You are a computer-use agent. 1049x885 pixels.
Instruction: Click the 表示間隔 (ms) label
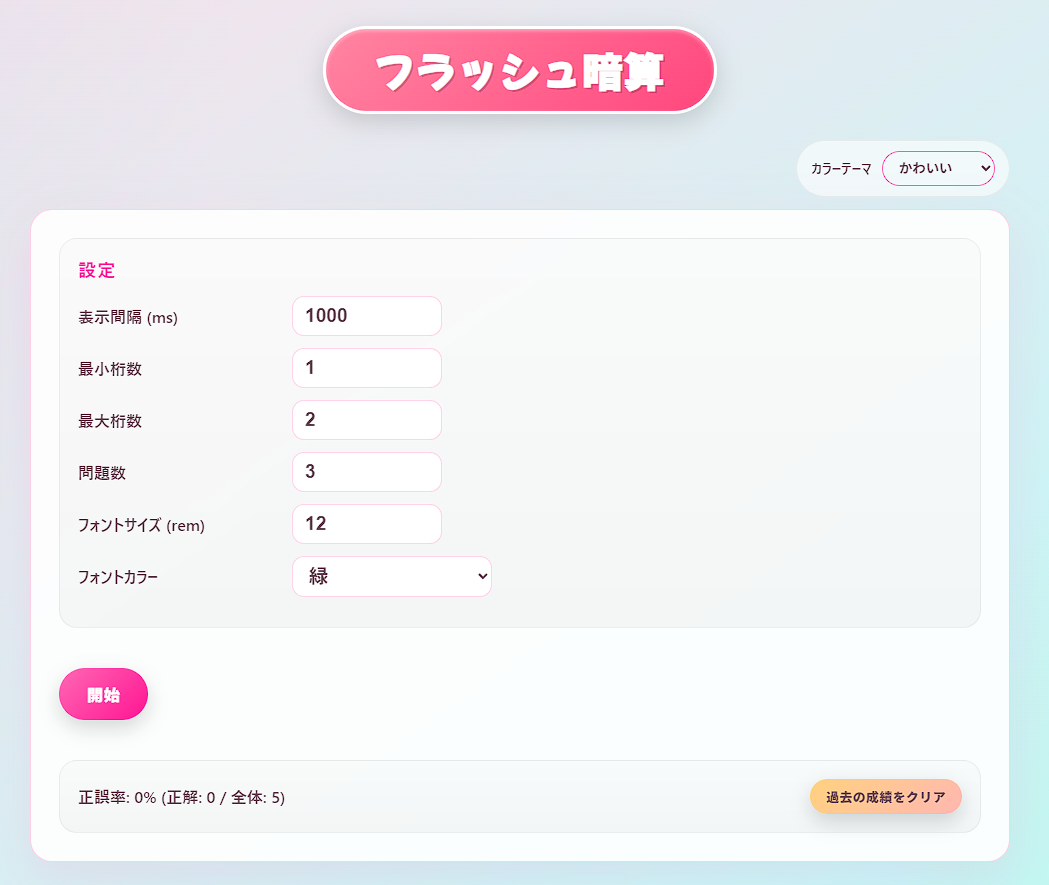(128, 317)
